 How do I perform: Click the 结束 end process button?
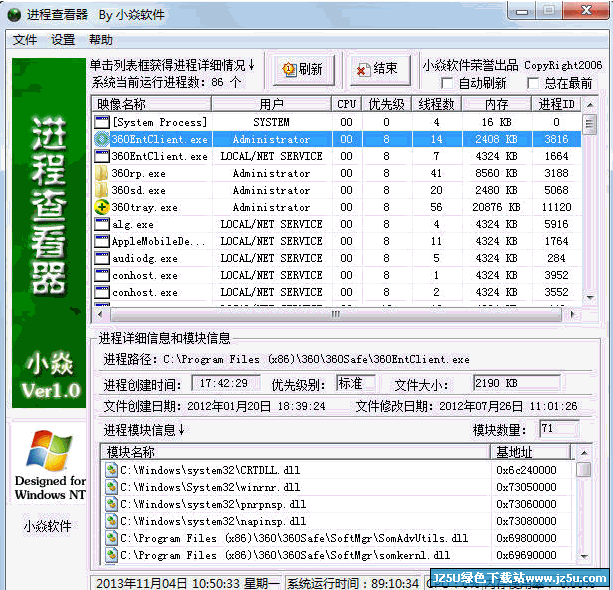(x=380, y=70)
